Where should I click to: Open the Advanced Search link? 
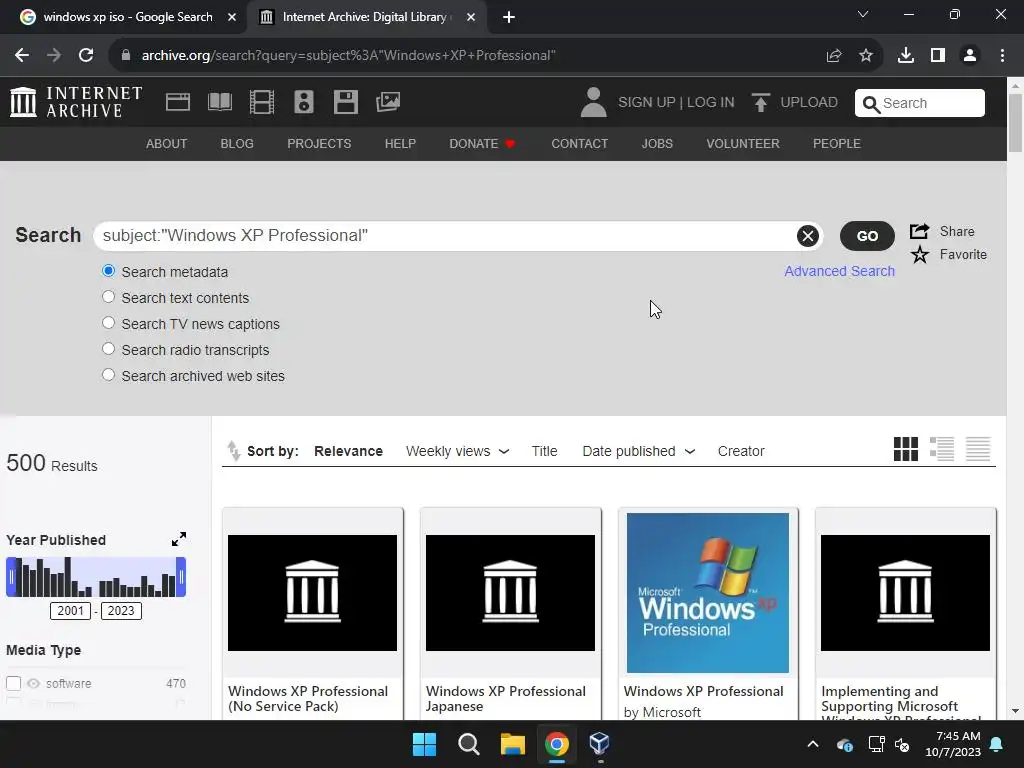pos(839,271)
